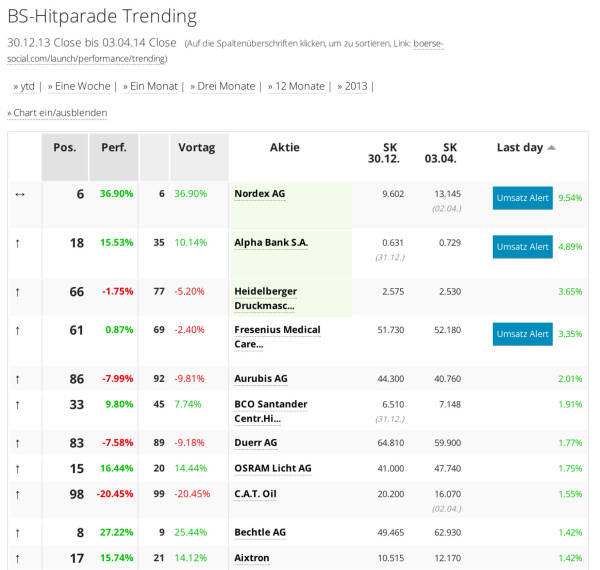Screen dimensions: 600x570
Task: Sort by the SK 03.04. column header
Action: pyautogui.click(x=440, y=153)
